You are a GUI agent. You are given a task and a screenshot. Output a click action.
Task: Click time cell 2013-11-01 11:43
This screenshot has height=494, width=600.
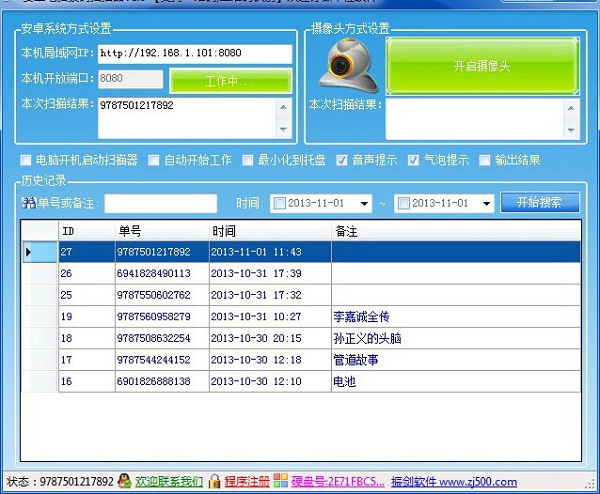click(270, 252)
